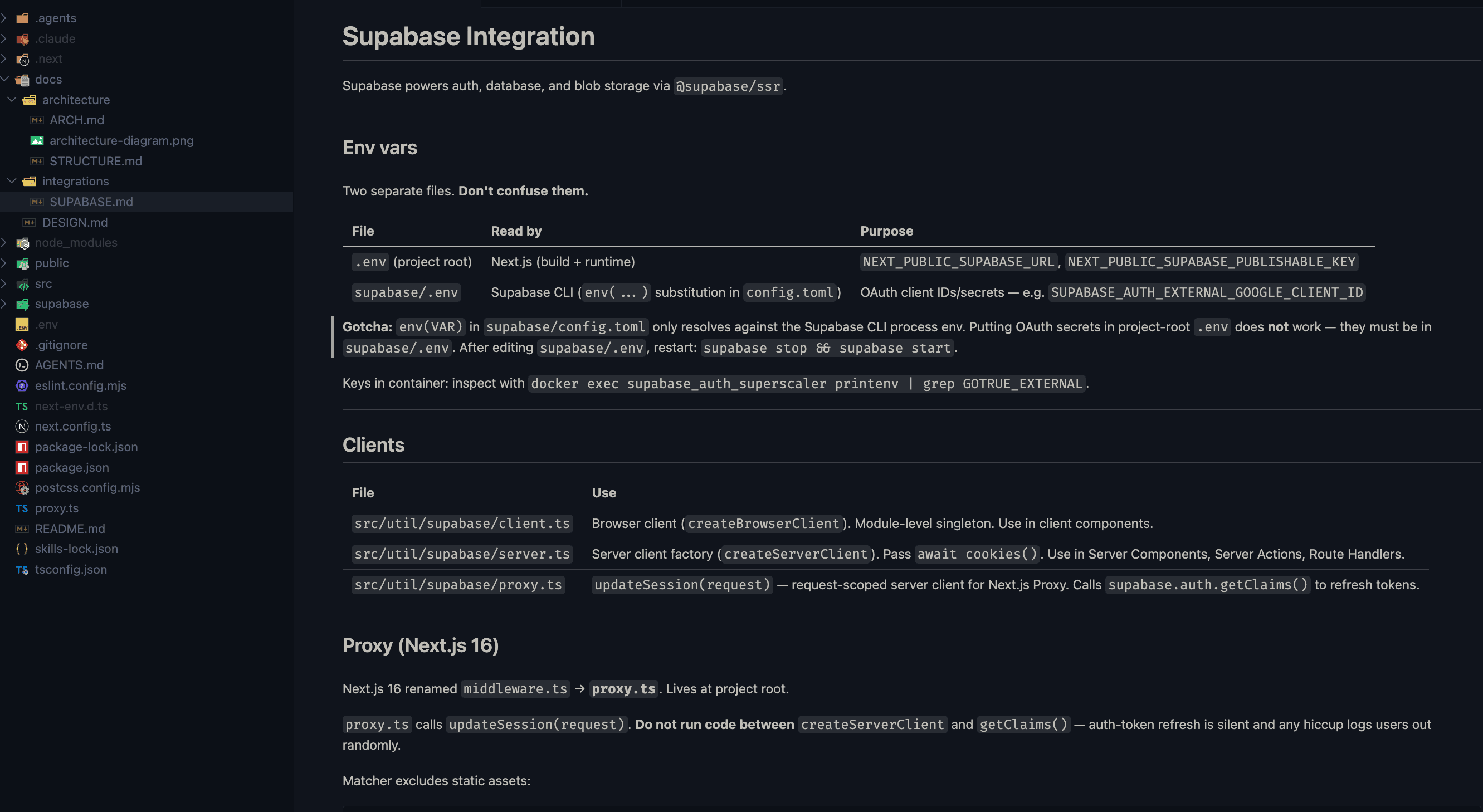This screenshot has width=1483, height=812.
Task: Click the .agents folder icon
Action: (22, 18)
